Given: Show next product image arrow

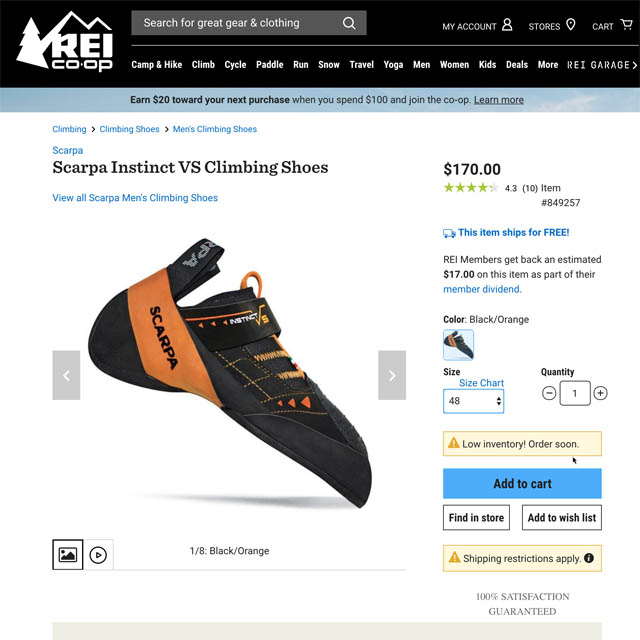Looking at the screenshot, I should pos(392,375).
